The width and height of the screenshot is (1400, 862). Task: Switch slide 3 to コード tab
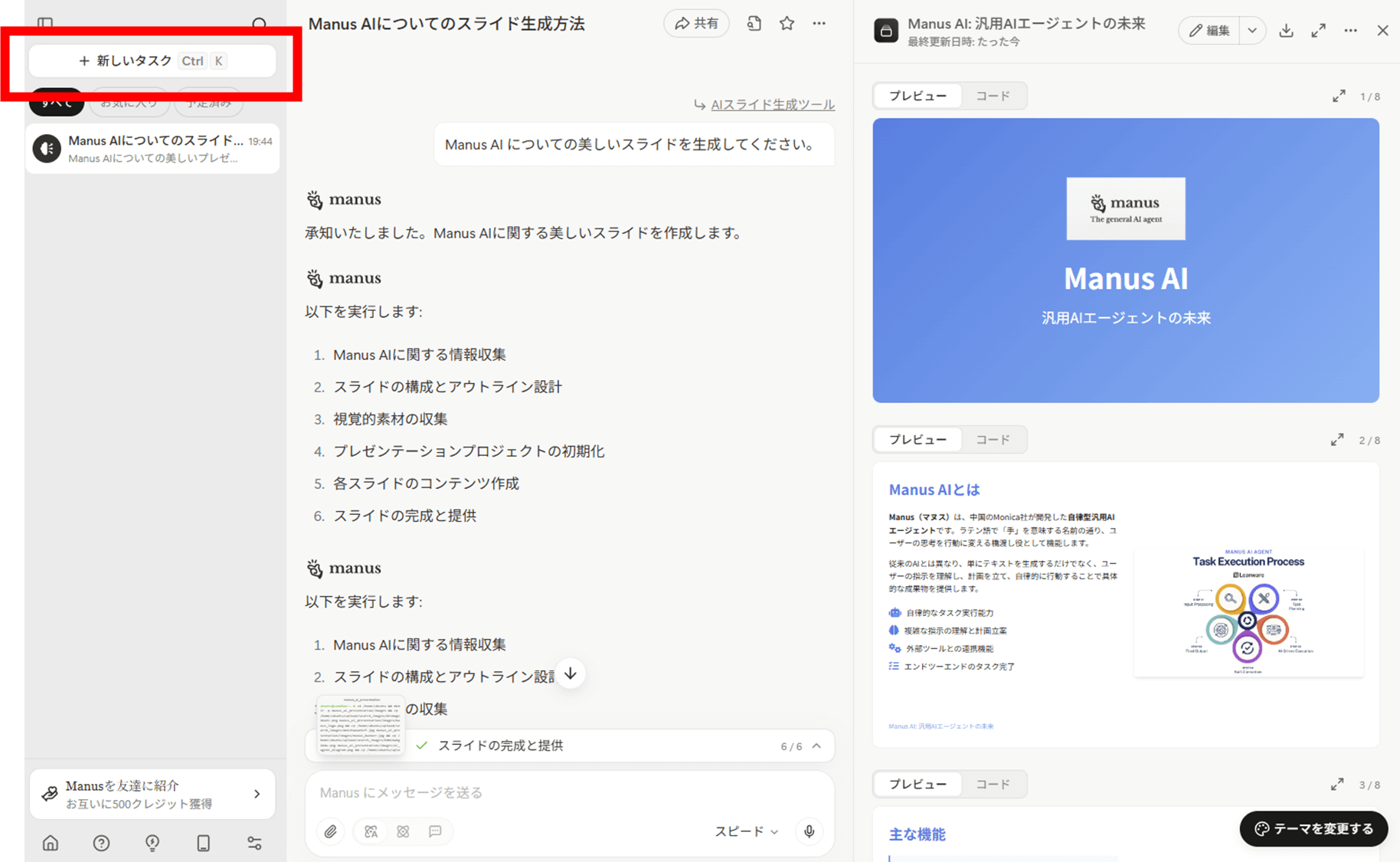point(993,785)
